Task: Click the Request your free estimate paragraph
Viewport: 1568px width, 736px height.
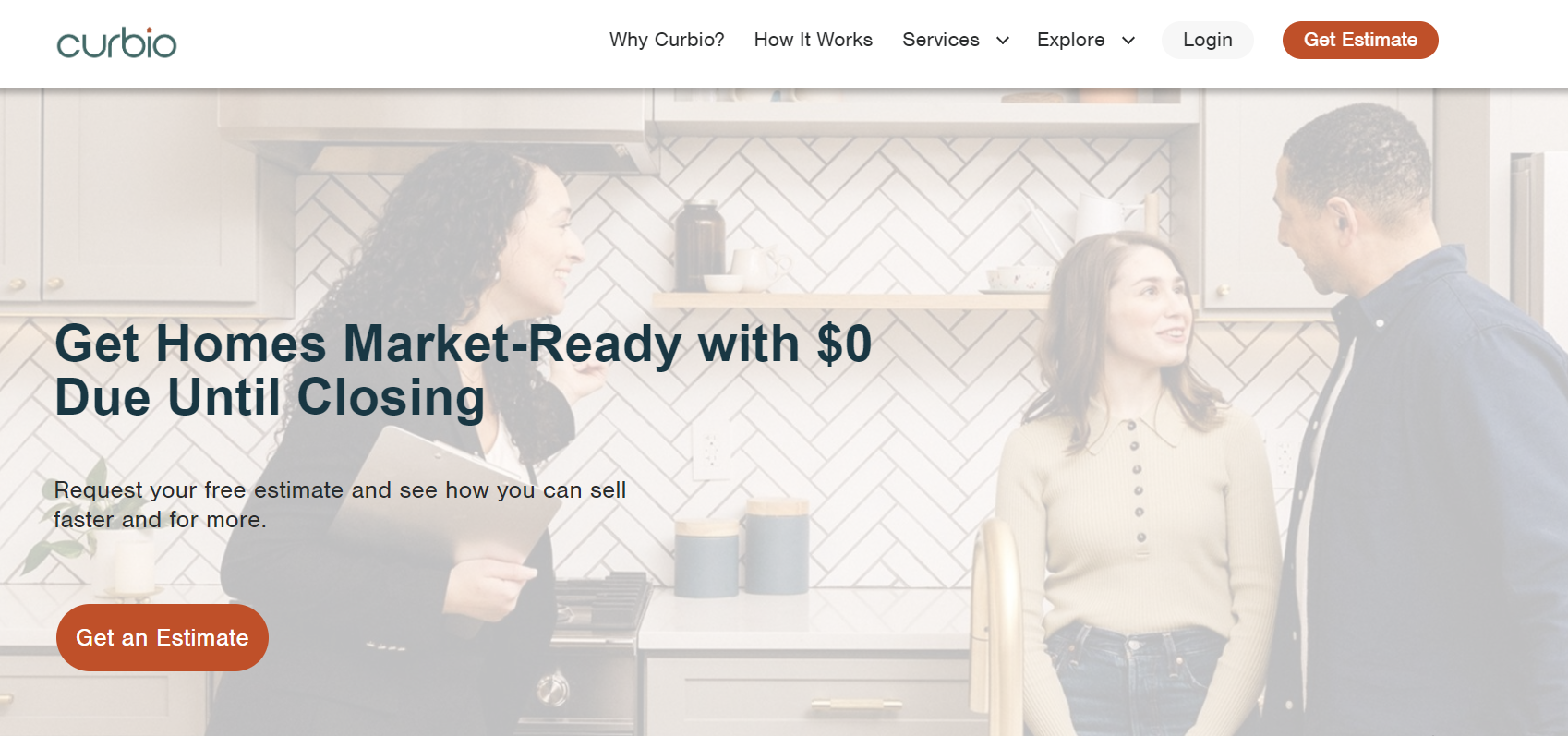Action: (x=340, y=504)
